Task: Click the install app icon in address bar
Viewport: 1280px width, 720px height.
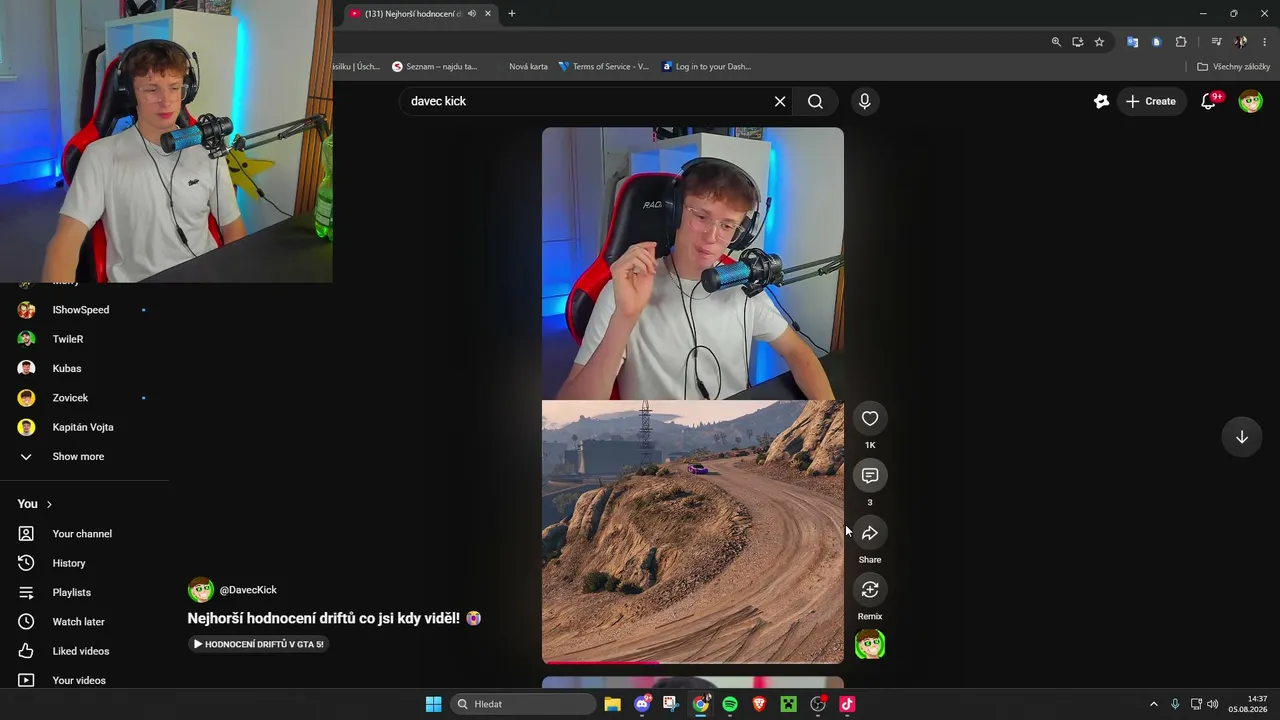Action: click(x=1078, y=42)
